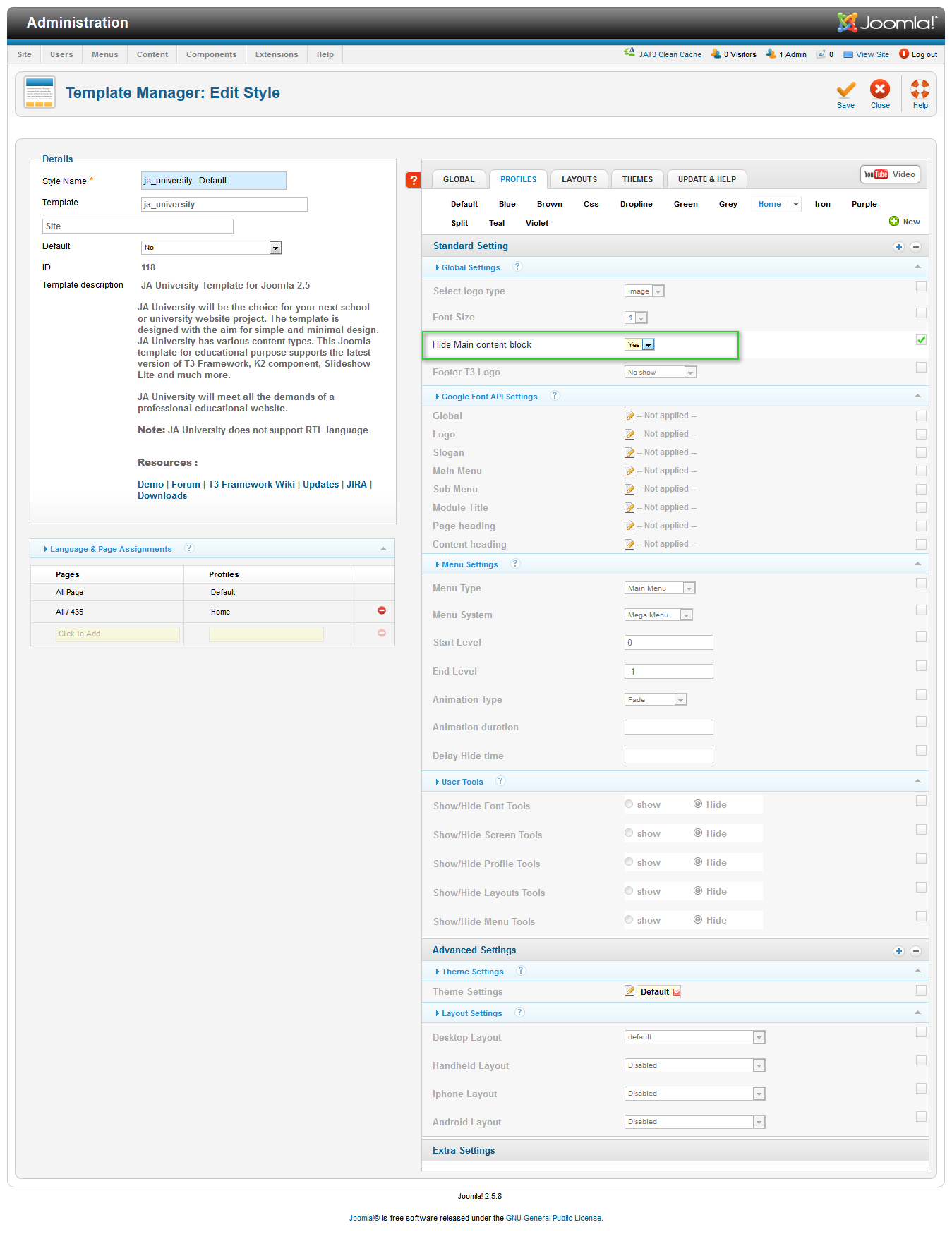Click the Menu Settings question mark icon
The height and width of the screenshot is (1239, 952).
pos(515,564)
